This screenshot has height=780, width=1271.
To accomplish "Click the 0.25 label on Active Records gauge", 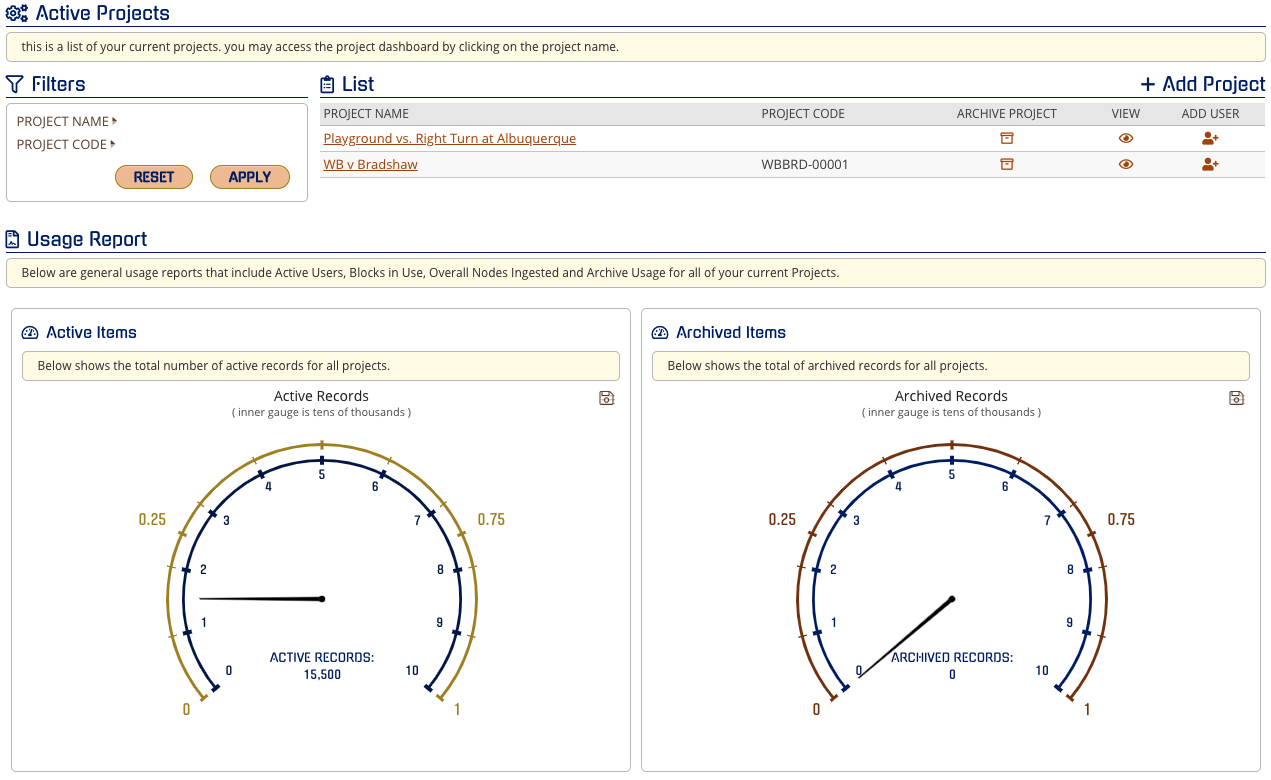I will [152, 520].
